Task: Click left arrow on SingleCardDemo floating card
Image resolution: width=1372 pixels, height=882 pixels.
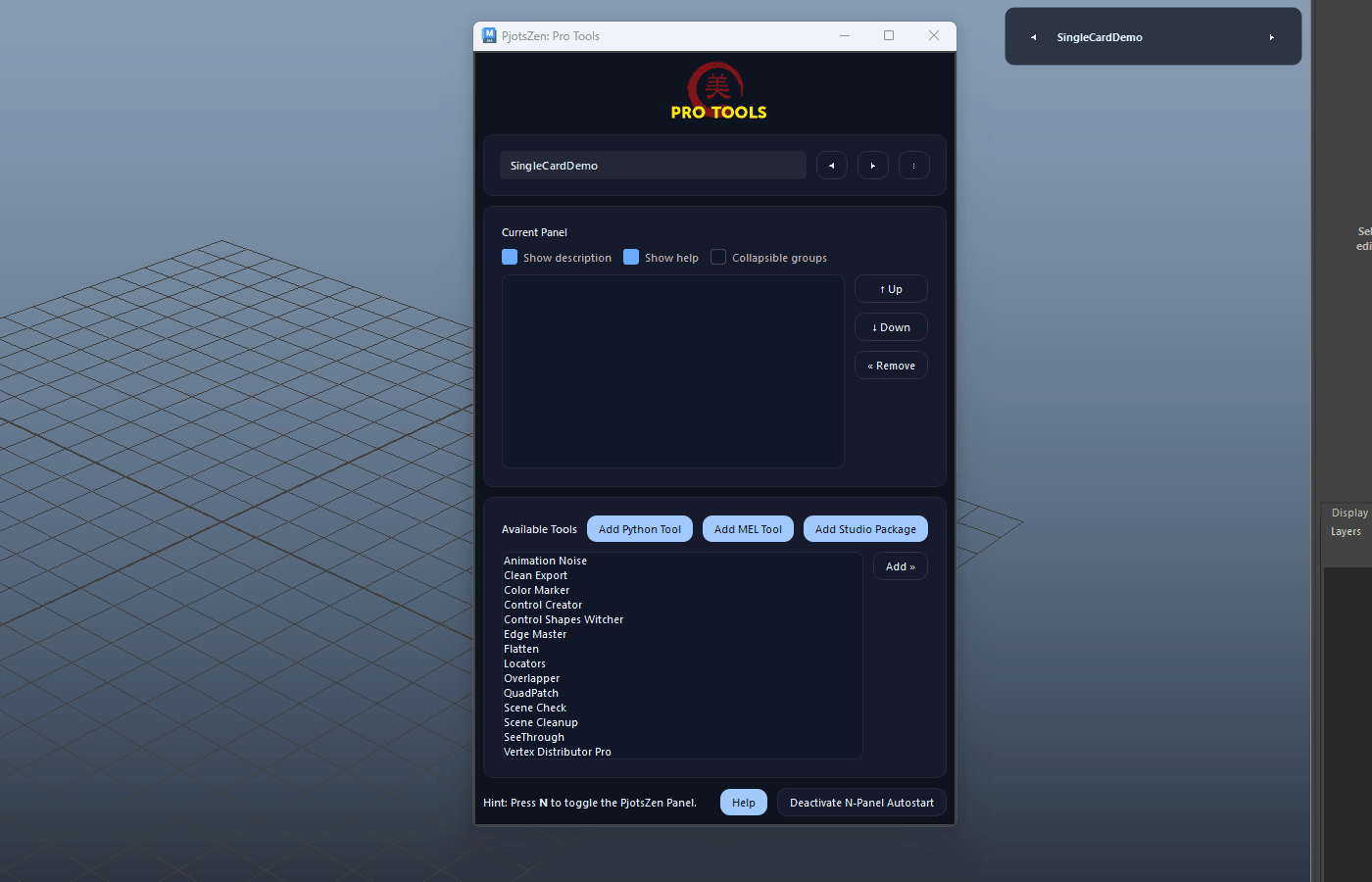Action: [1033, 37]
